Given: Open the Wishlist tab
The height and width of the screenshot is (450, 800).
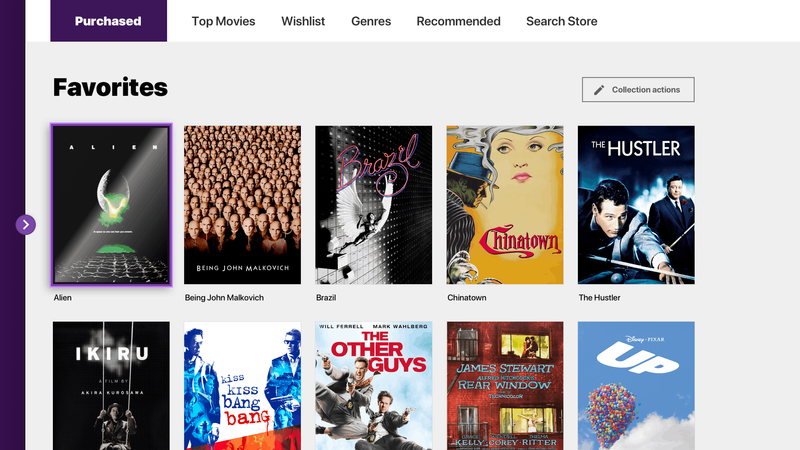Looking at the screenshot, I should 303,21.
